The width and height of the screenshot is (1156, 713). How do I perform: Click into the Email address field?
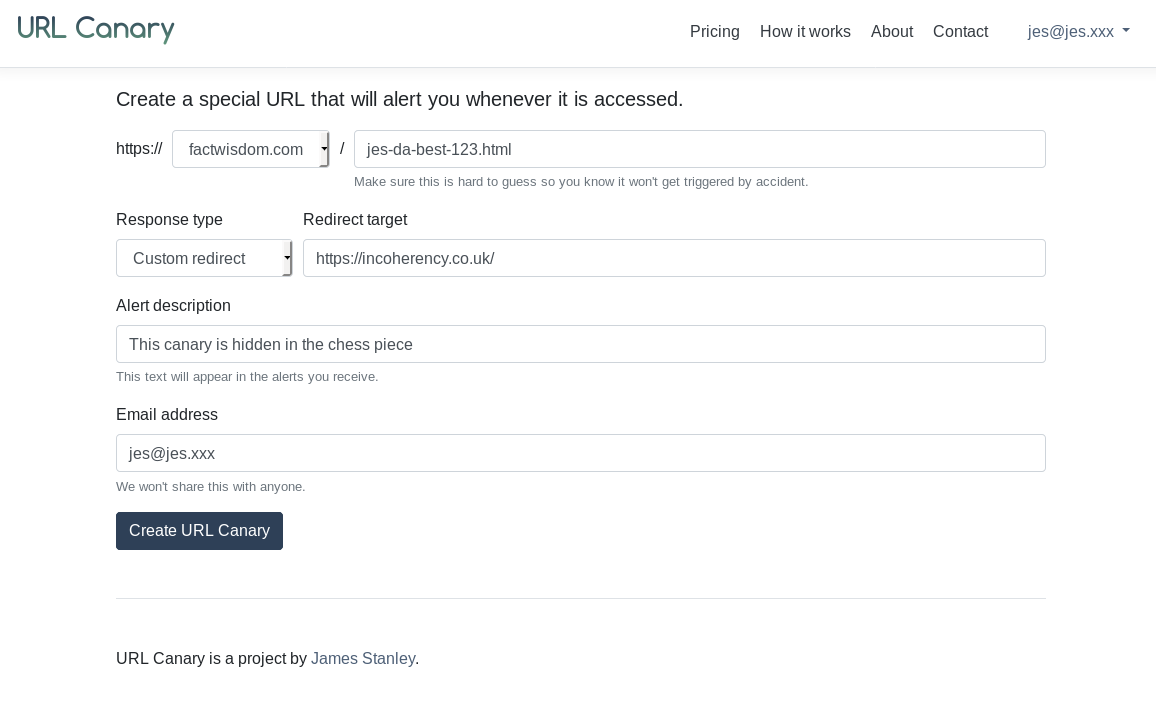[580, 453]
